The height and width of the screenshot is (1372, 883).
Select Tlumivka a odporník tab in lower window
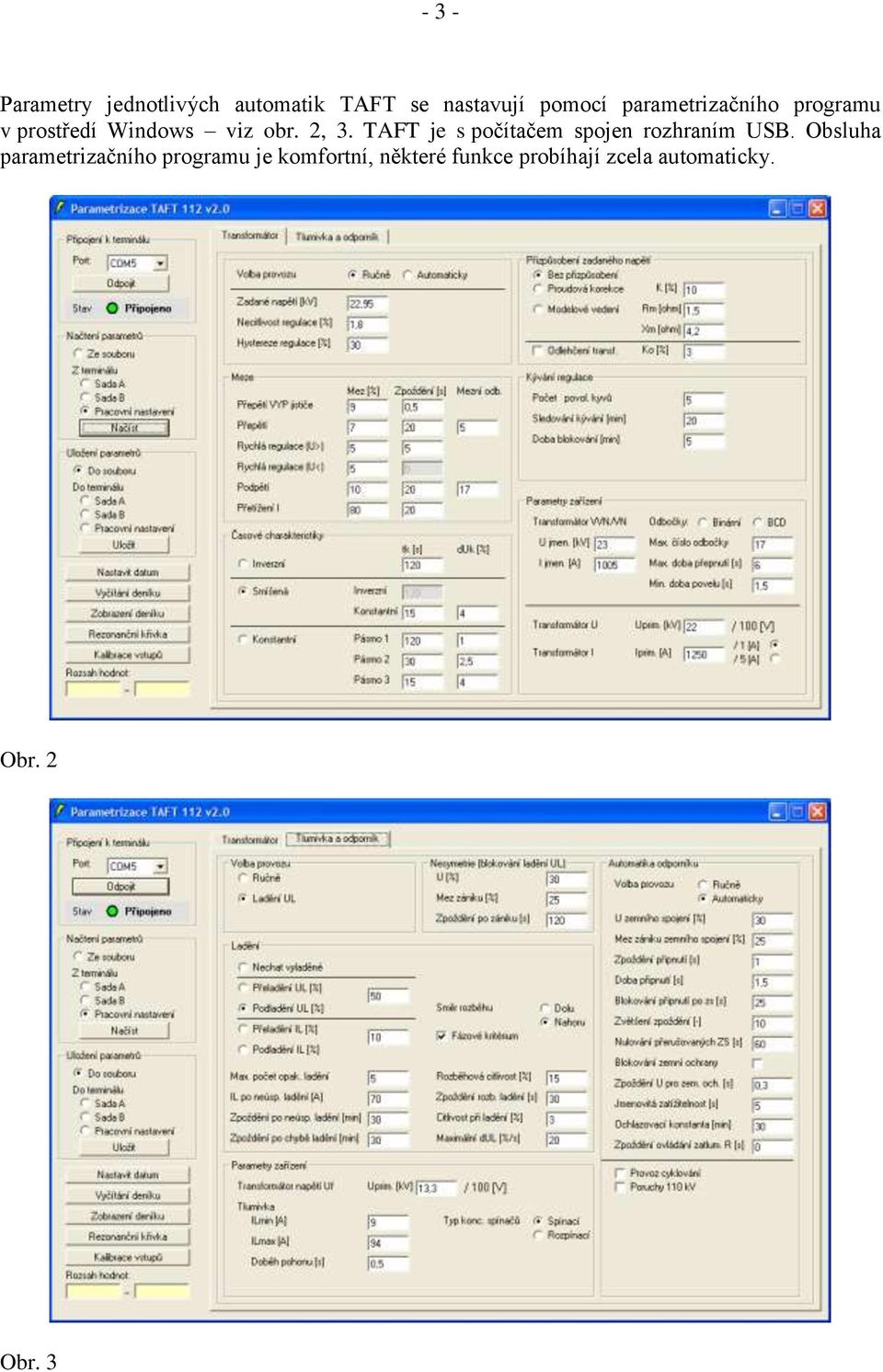point(337,838)
